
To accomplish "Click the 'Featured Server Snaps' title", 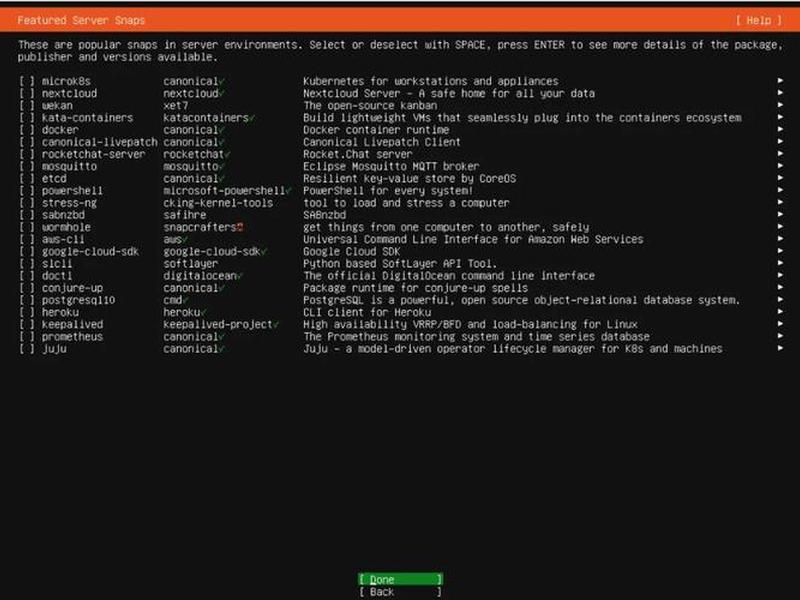I will pos(81,20).
